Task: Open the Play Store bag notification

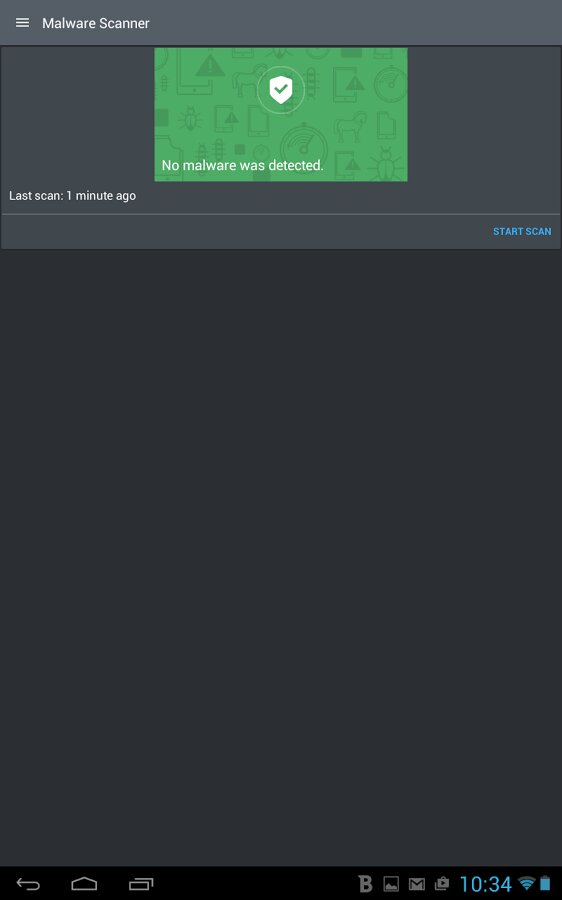Action: click(x=442, y=883)
